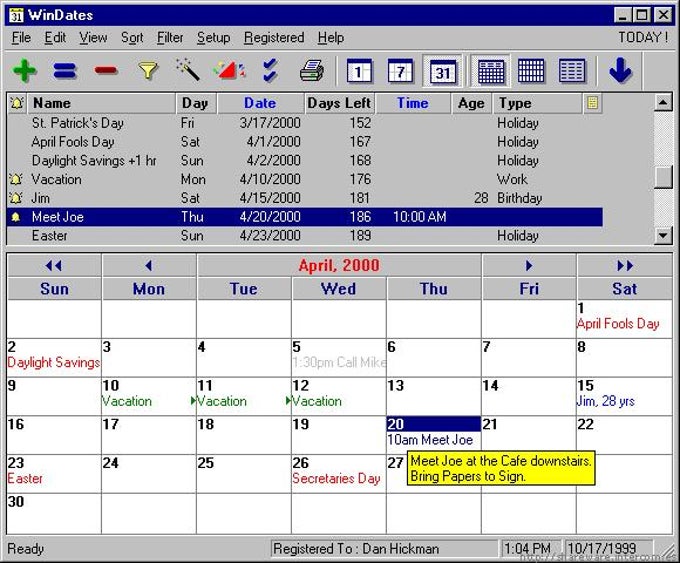Open the File menu
The image size is (680, 563).
[21, 38]
